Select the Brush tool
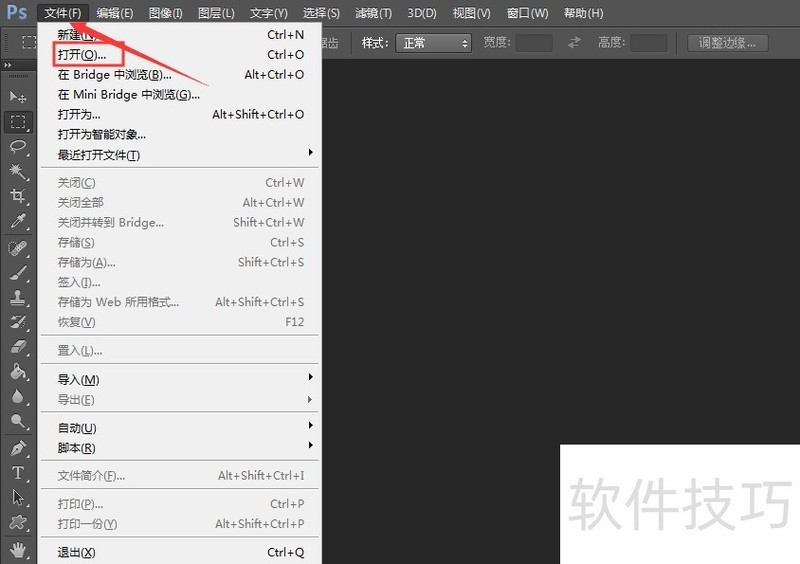 pos(18,273)
